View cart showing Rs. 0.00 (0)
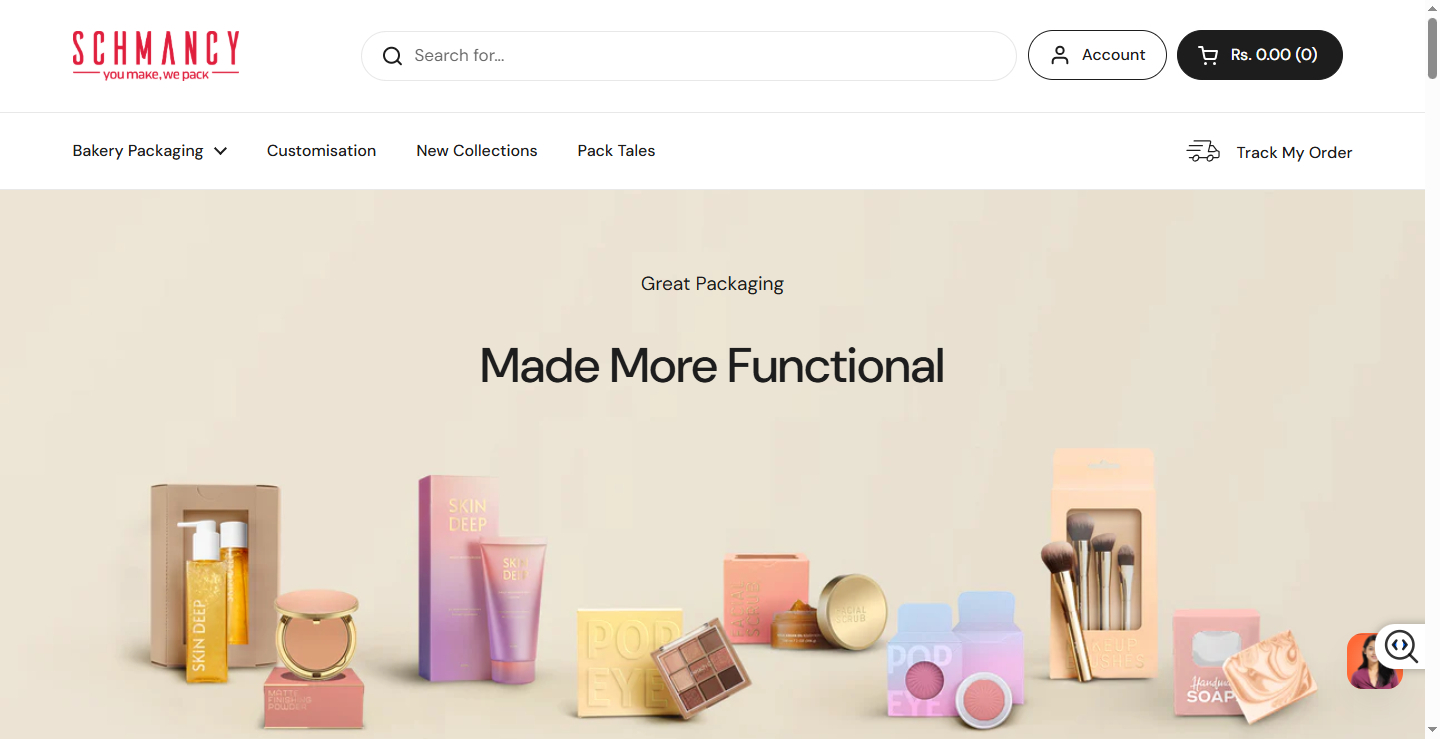The width and height of the screenshot is (1440, 739). tap(1260, 55)
